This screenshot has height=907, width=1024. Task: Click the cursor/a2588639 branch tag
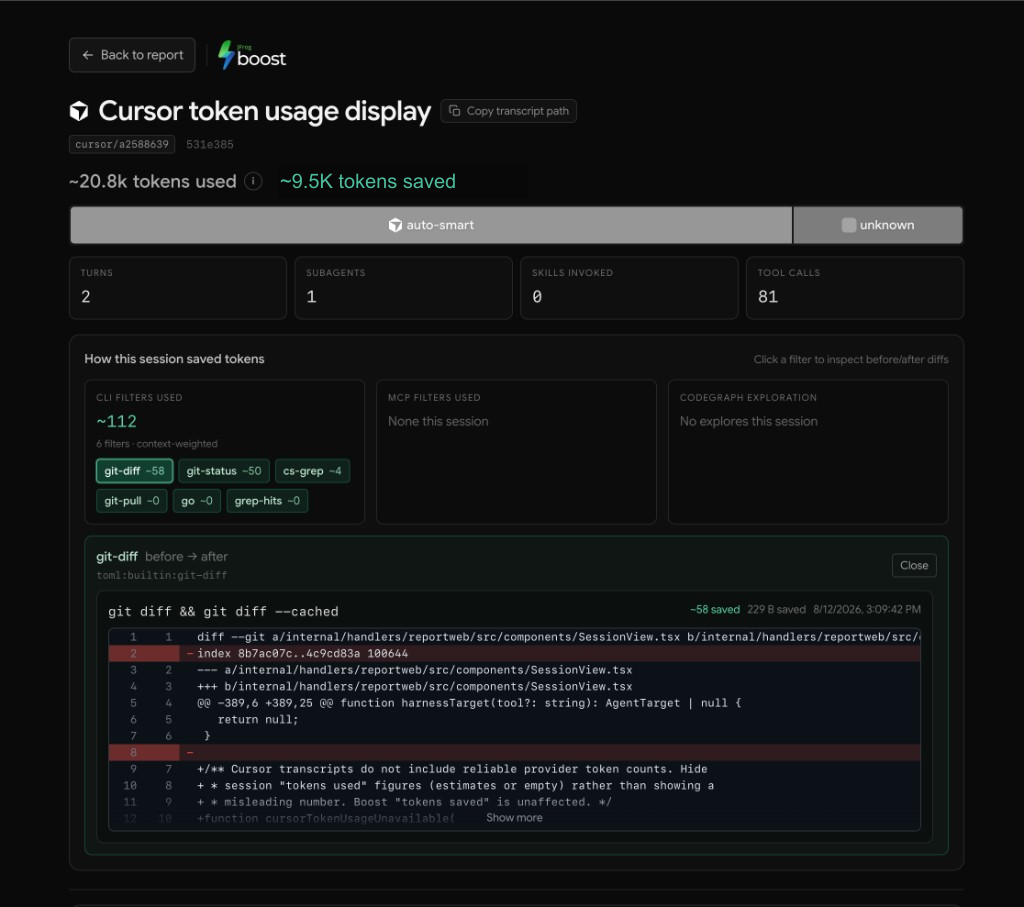click(x=122, y=144)
